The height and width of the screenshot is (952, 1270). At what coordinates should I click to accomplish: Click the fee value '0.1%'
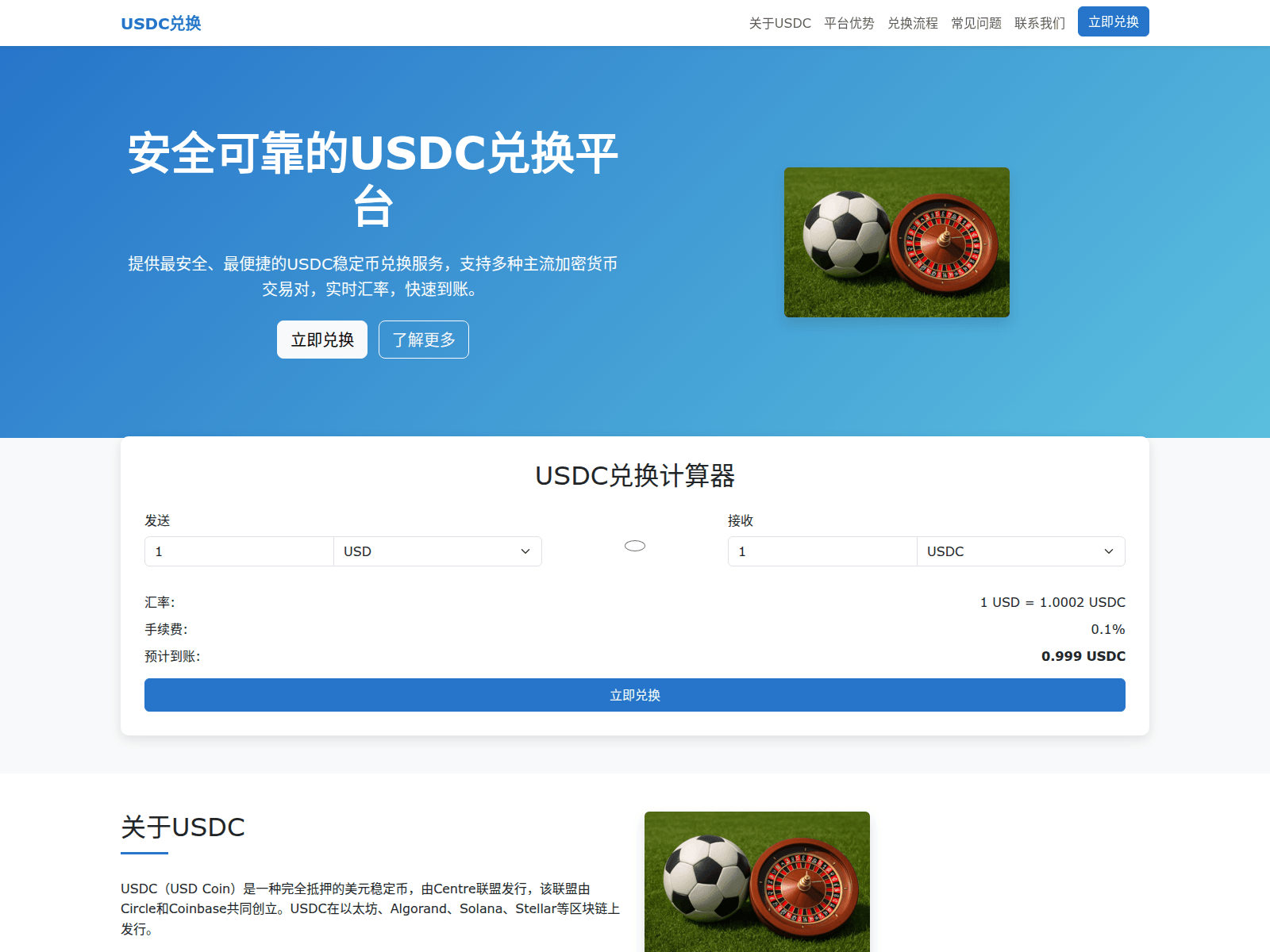pyautogui.click(x=1108, y=629)
